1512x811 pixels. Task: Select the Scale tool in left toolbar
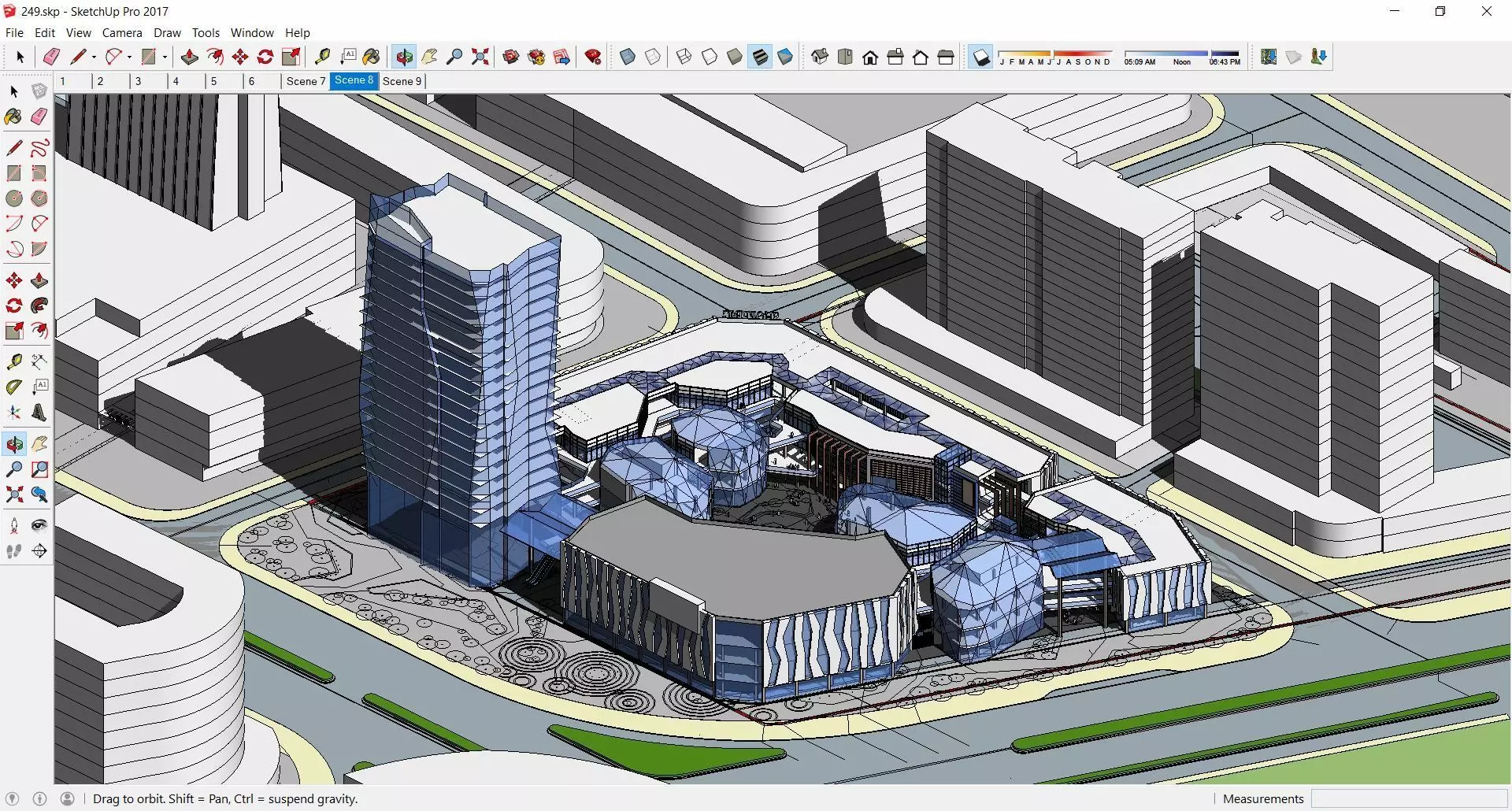coord(14,331)
